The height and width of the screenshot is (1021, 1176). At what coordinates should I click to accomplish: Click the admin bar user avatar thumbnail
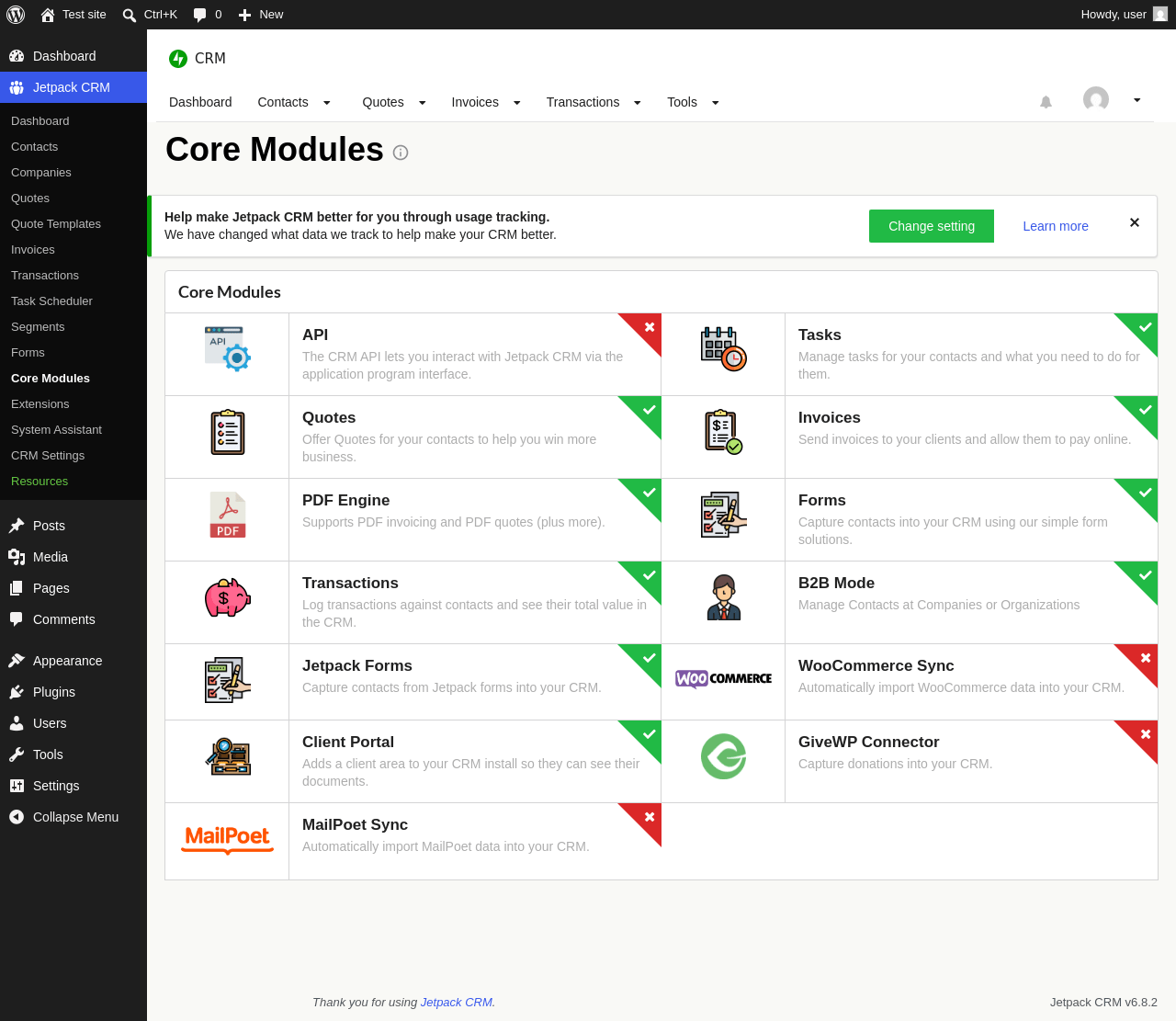click(x=1160, y=15)
